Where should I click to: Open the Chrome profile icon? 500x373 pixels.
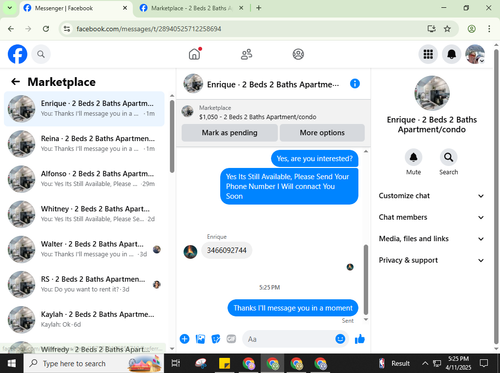(x=471, y=29)
